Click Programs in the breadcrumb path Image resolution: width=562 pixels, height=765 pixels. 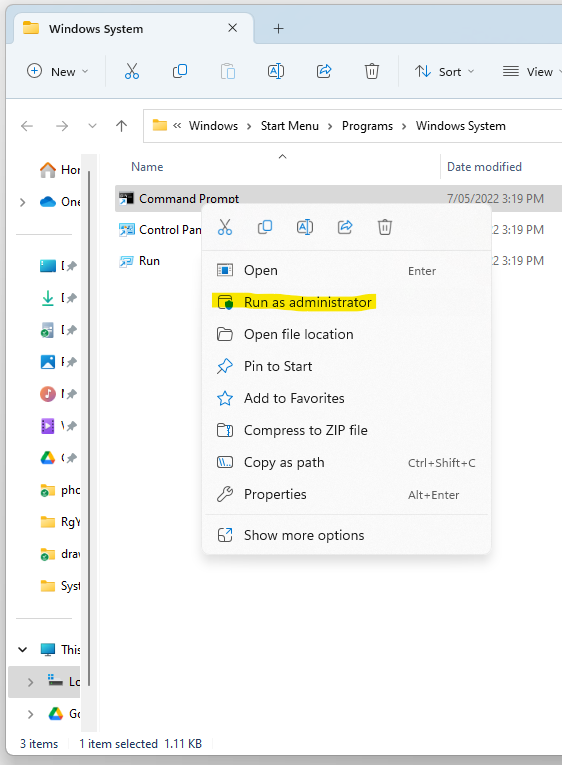(x=367, y=126)
